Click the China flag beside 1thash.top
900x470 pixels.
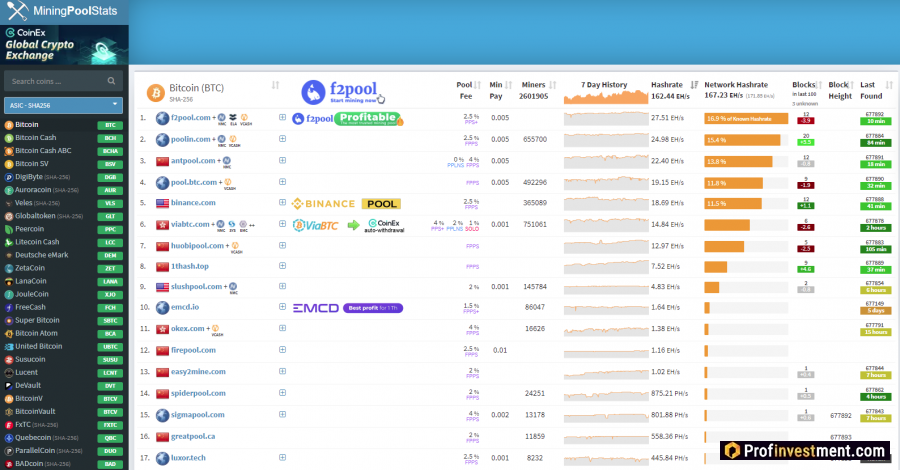162,267
